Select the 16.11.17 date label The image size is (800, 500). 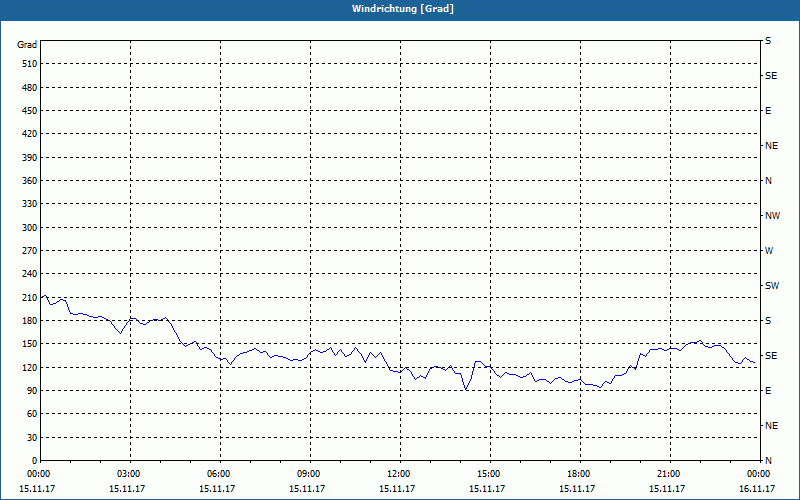point(757,488)
